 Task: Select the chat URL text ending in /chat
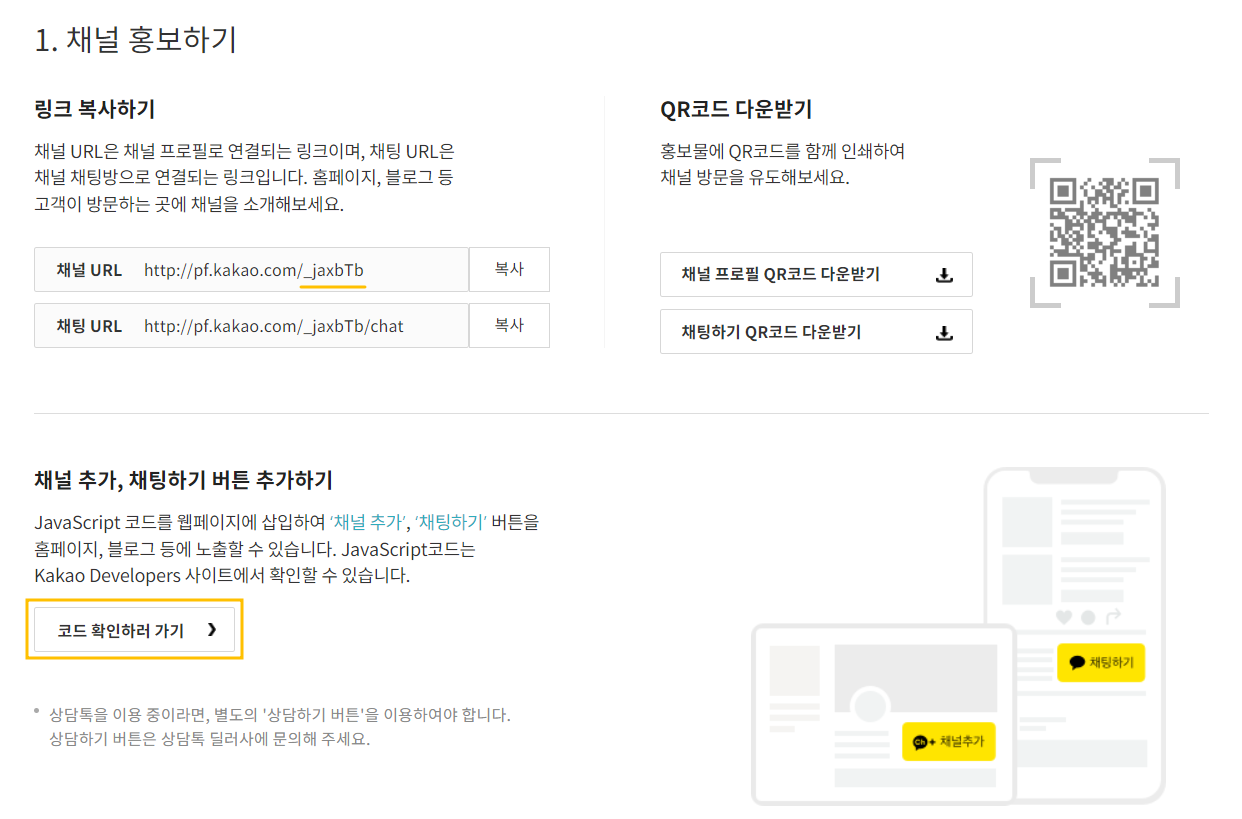(x=274, y=326)
